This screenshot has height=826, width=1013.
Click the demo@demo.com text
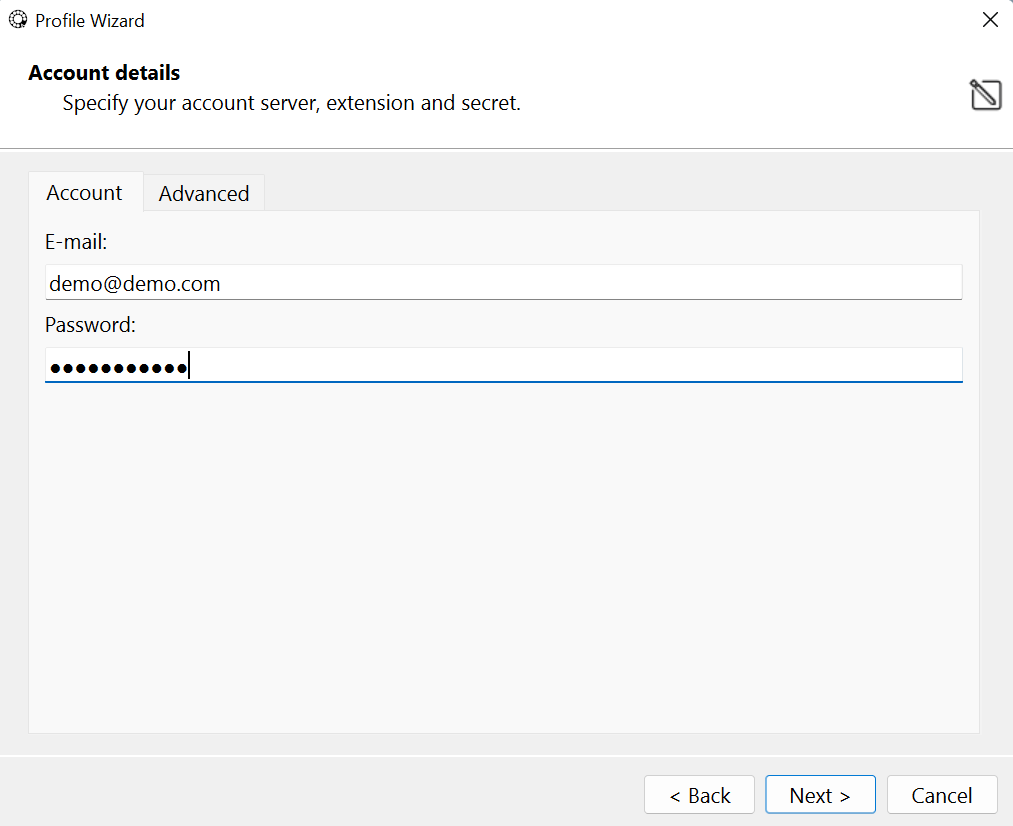pos(135,284)
